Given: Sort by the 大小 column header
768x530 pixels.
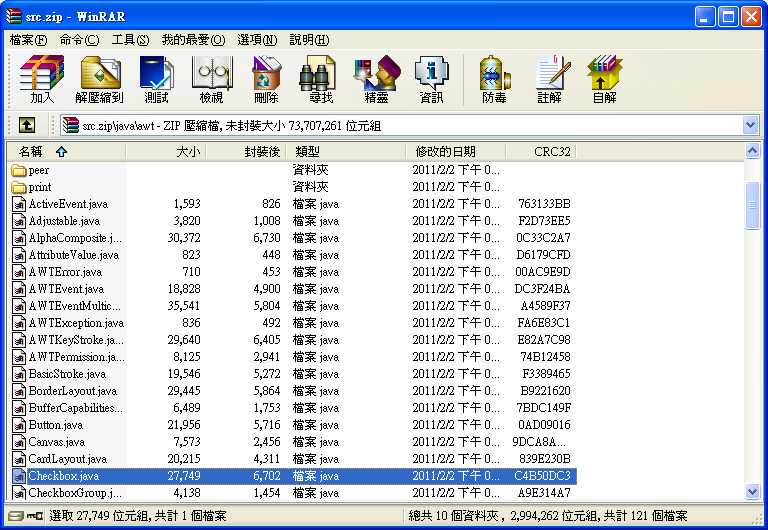Looking at the screenshot, I should pos(166,152).
